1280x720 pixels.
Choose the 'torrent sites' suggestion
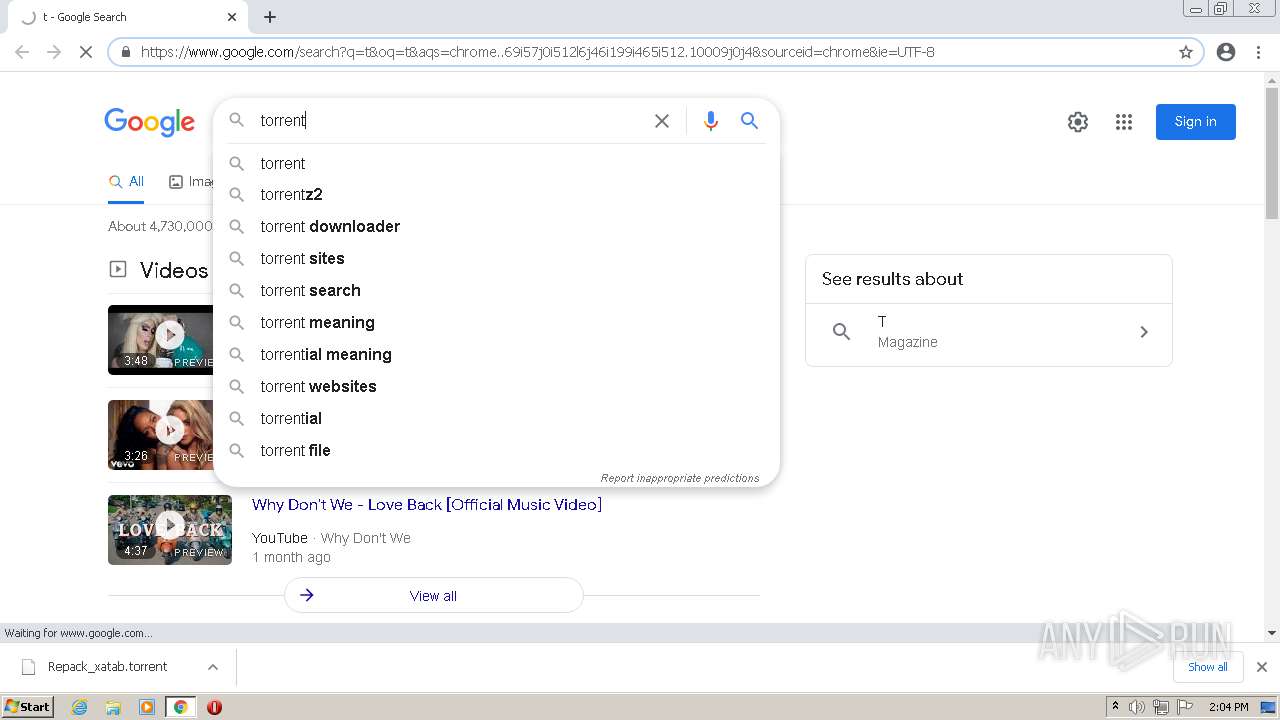[x=496, y=259]
